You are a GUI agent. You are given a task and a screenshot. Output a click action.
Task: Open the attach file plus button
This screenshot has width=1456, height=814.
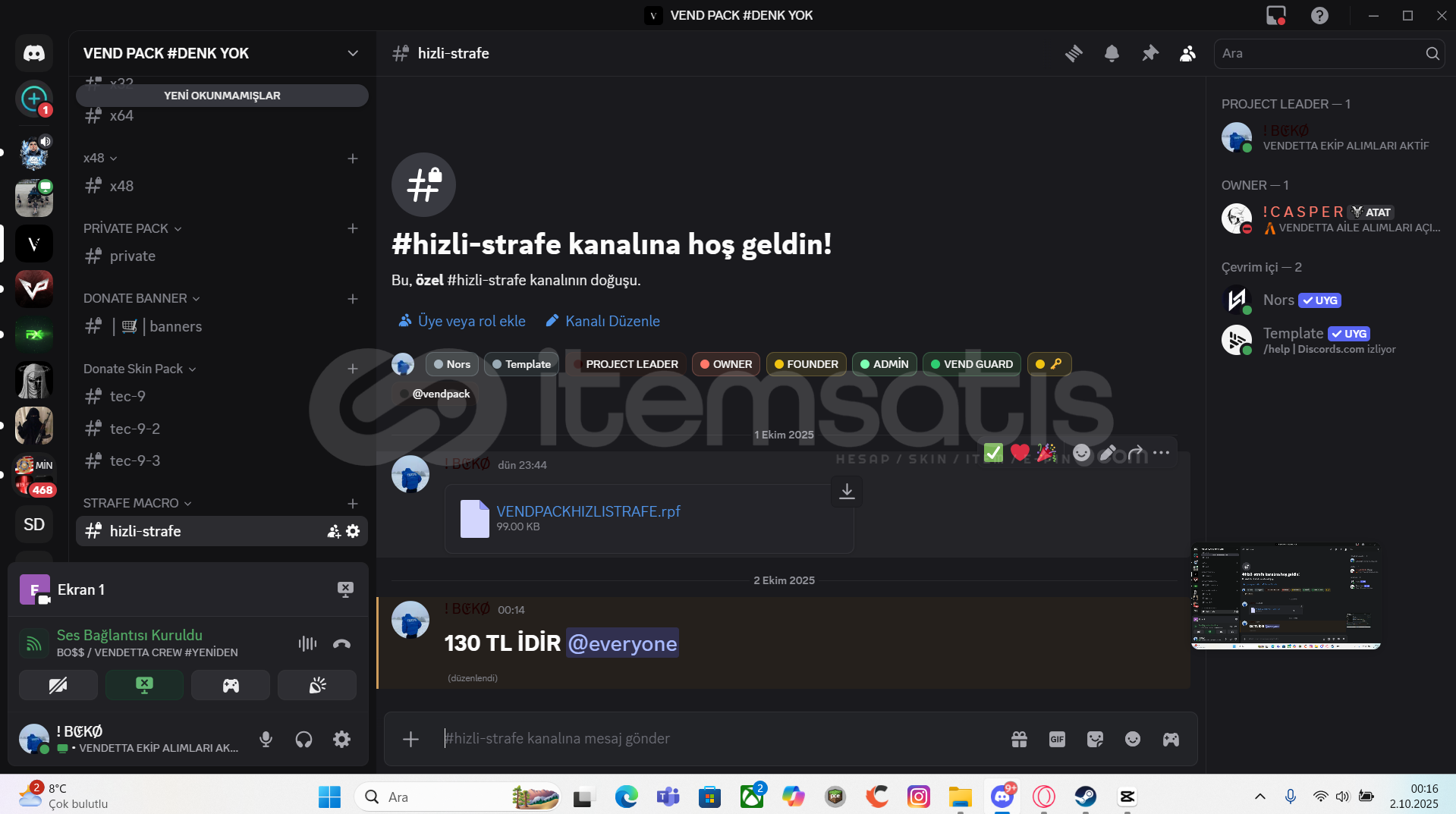click(x=410, y=739)
